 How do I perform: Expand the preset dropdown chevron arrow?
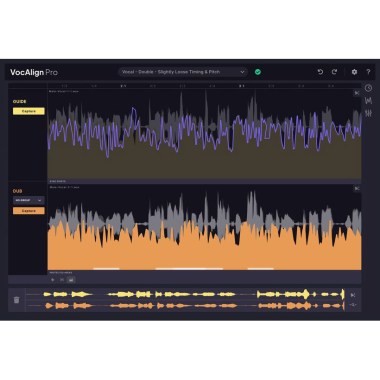tap(242, 72)
